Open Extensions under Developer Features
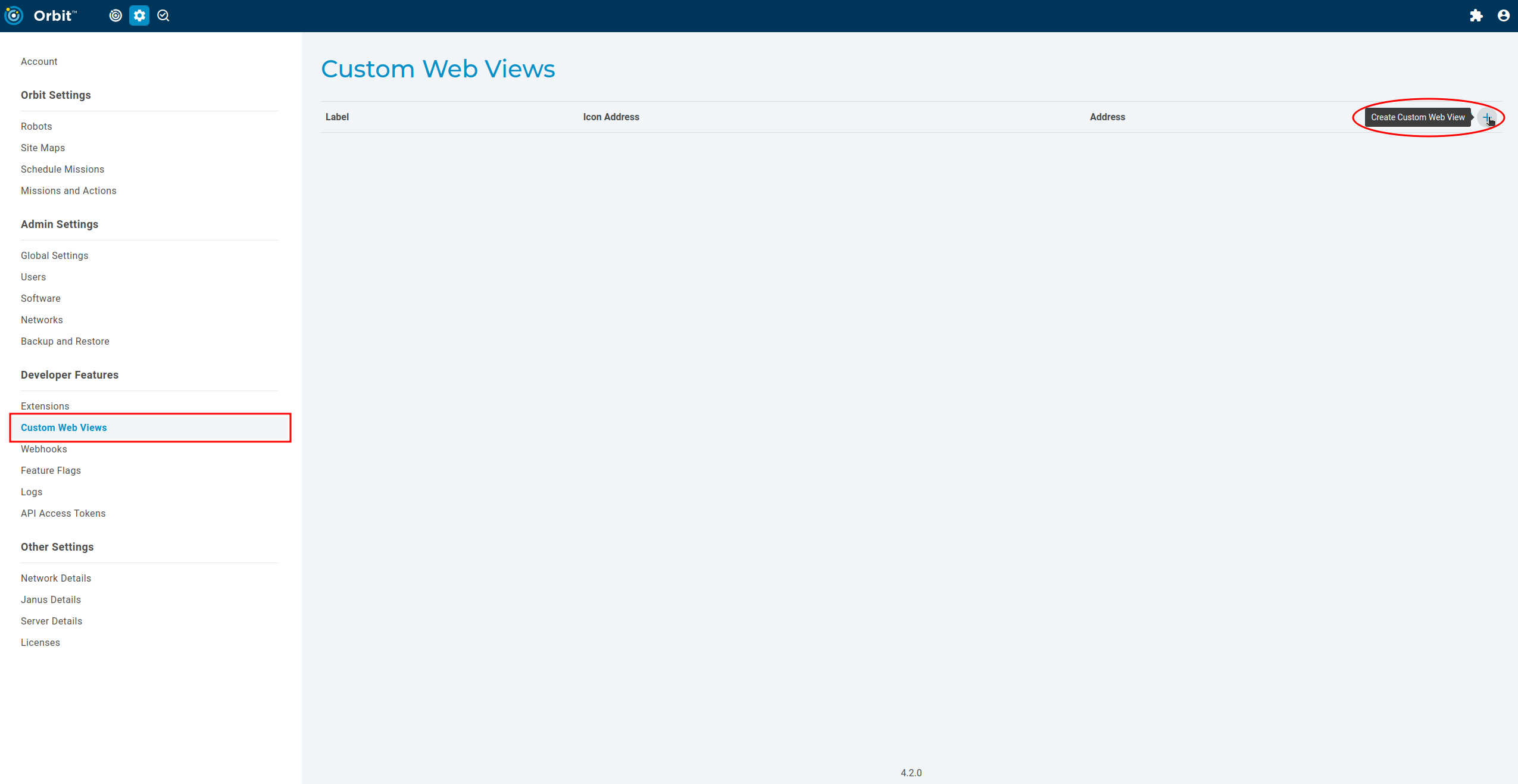Viewport: 1518px width, 784px height. click(x=45, y=406)
